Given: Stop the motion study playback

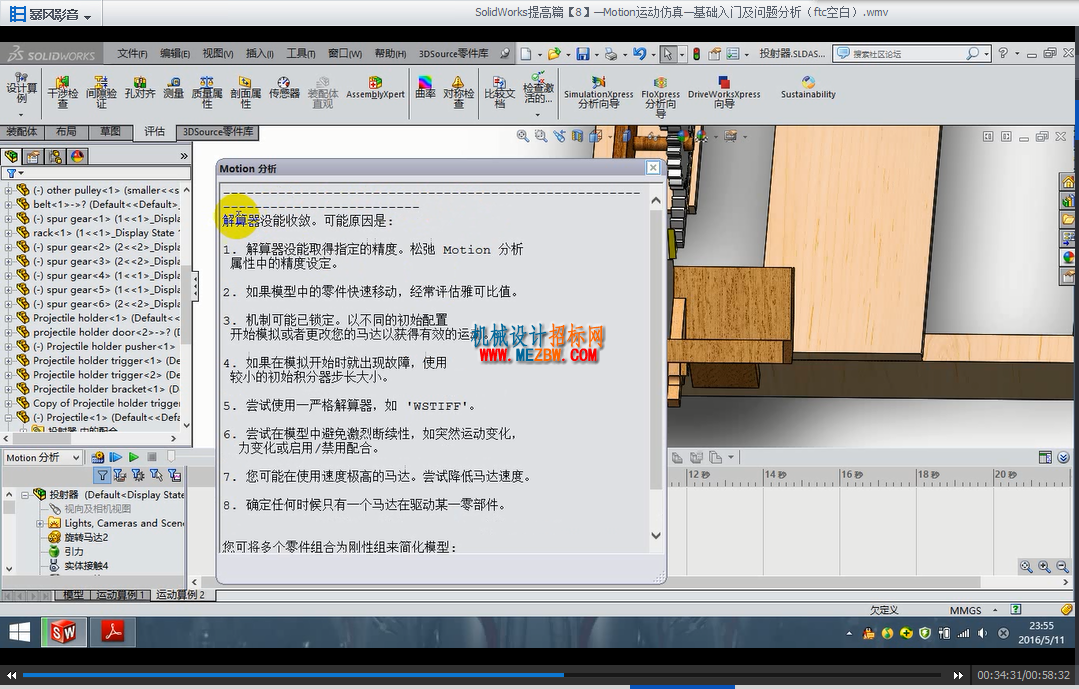Looking at the screenshot, I should [x=152, y=457].
